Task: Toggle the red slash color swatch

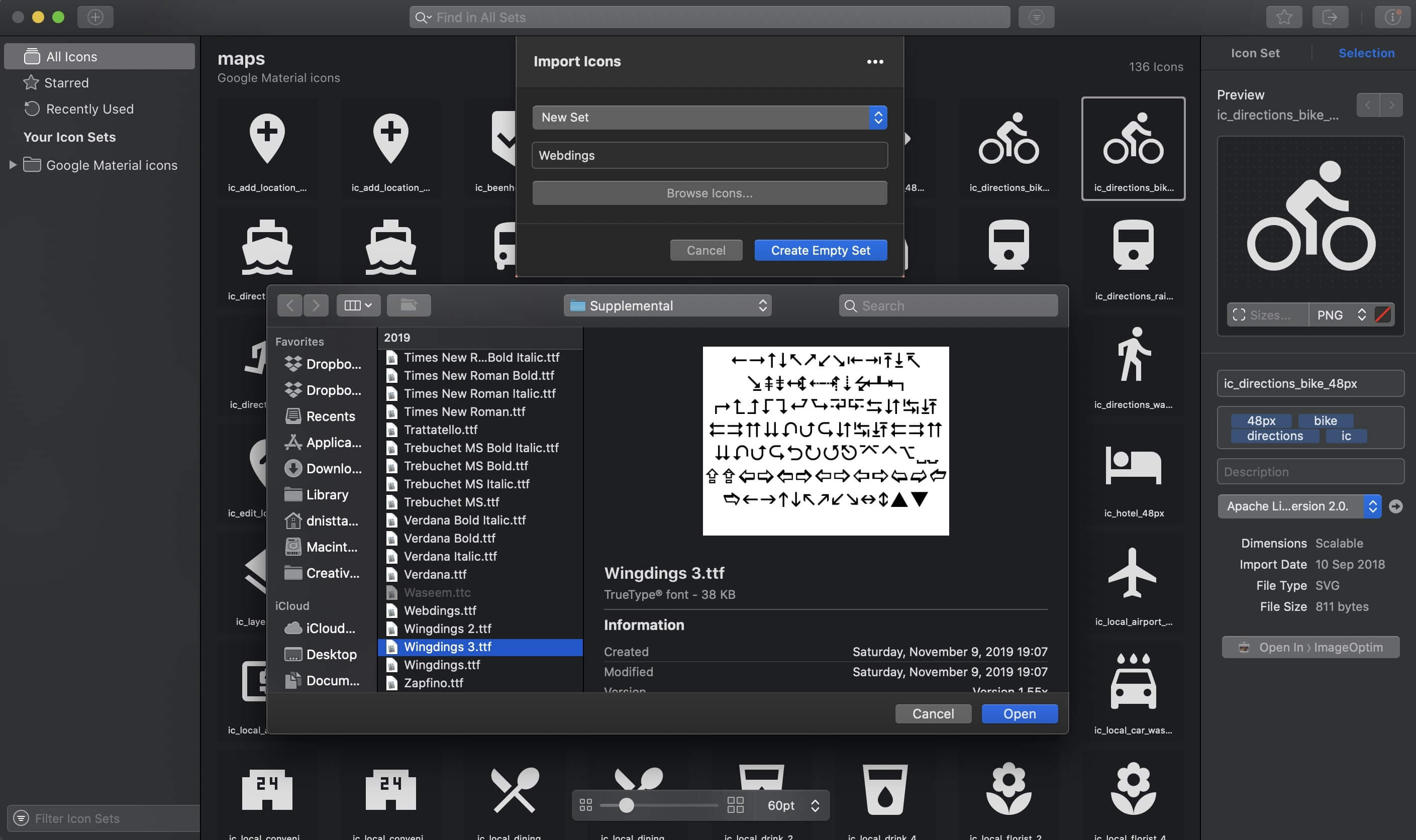Action: click(x=1383, y=314)
